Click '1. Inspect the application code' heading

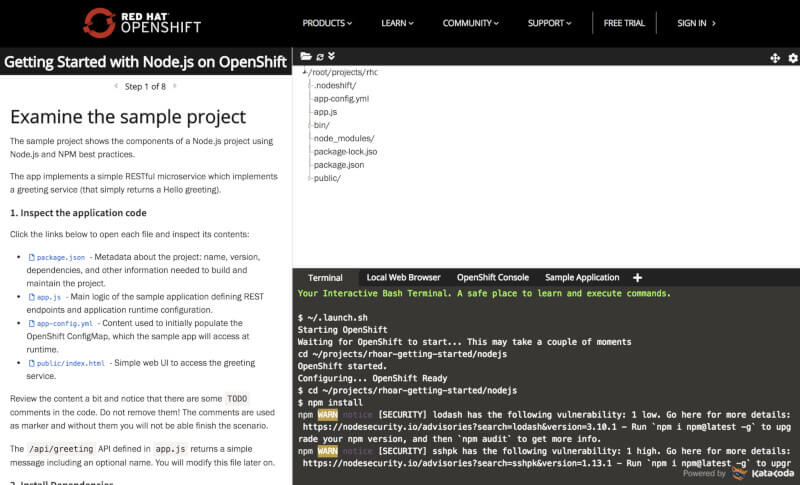tap(78, 213)
